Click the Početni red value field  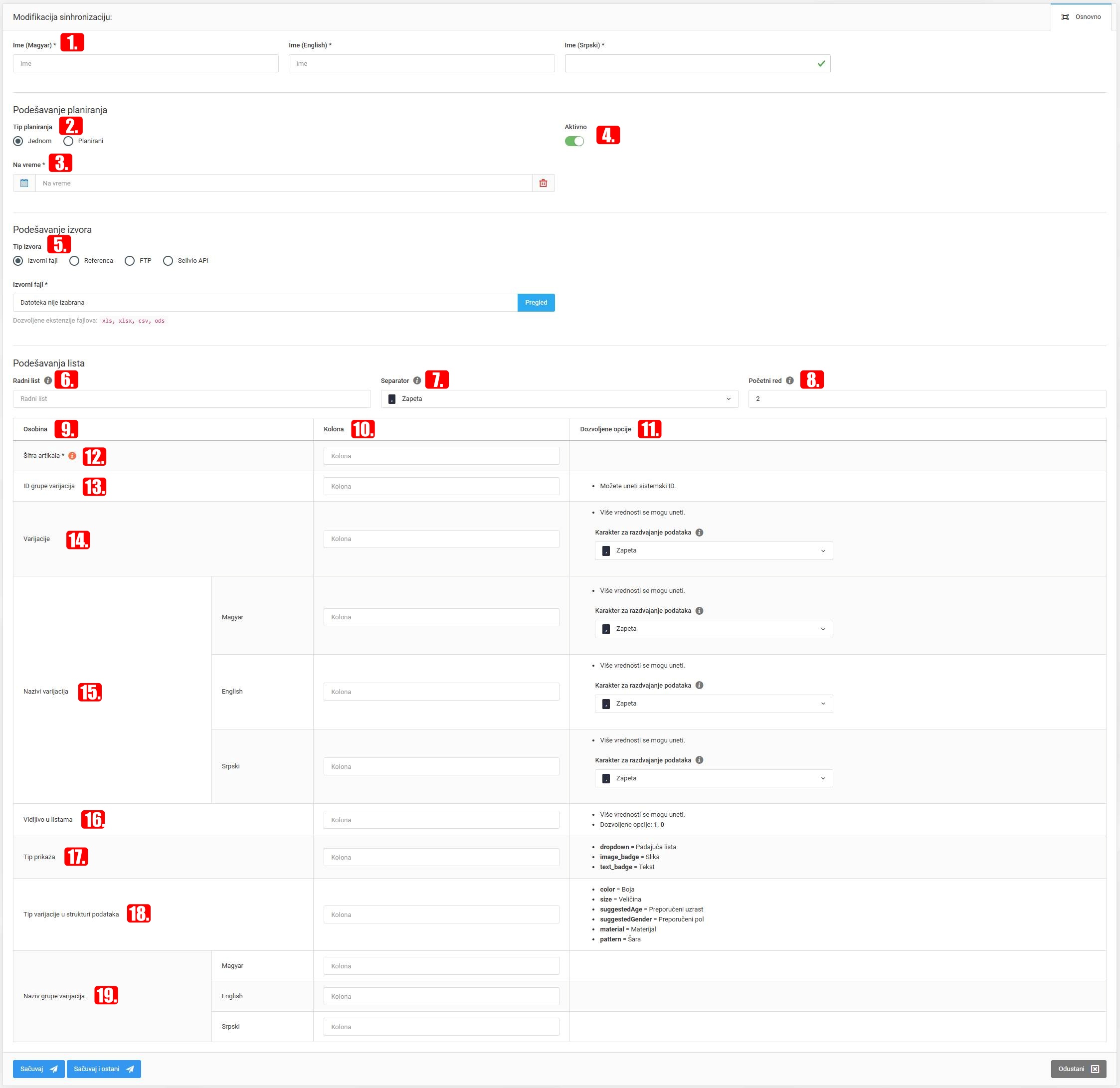pos(928,399)
